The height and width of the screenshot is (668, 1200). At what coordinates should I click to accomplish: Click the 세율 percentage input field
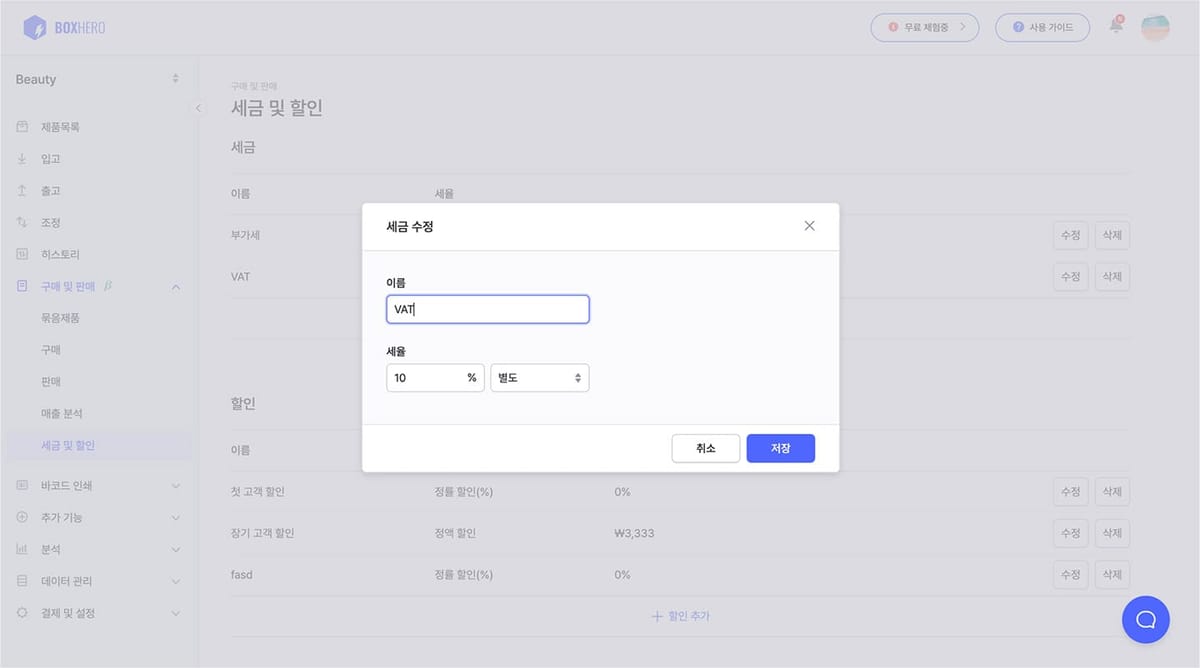(425, 378)
